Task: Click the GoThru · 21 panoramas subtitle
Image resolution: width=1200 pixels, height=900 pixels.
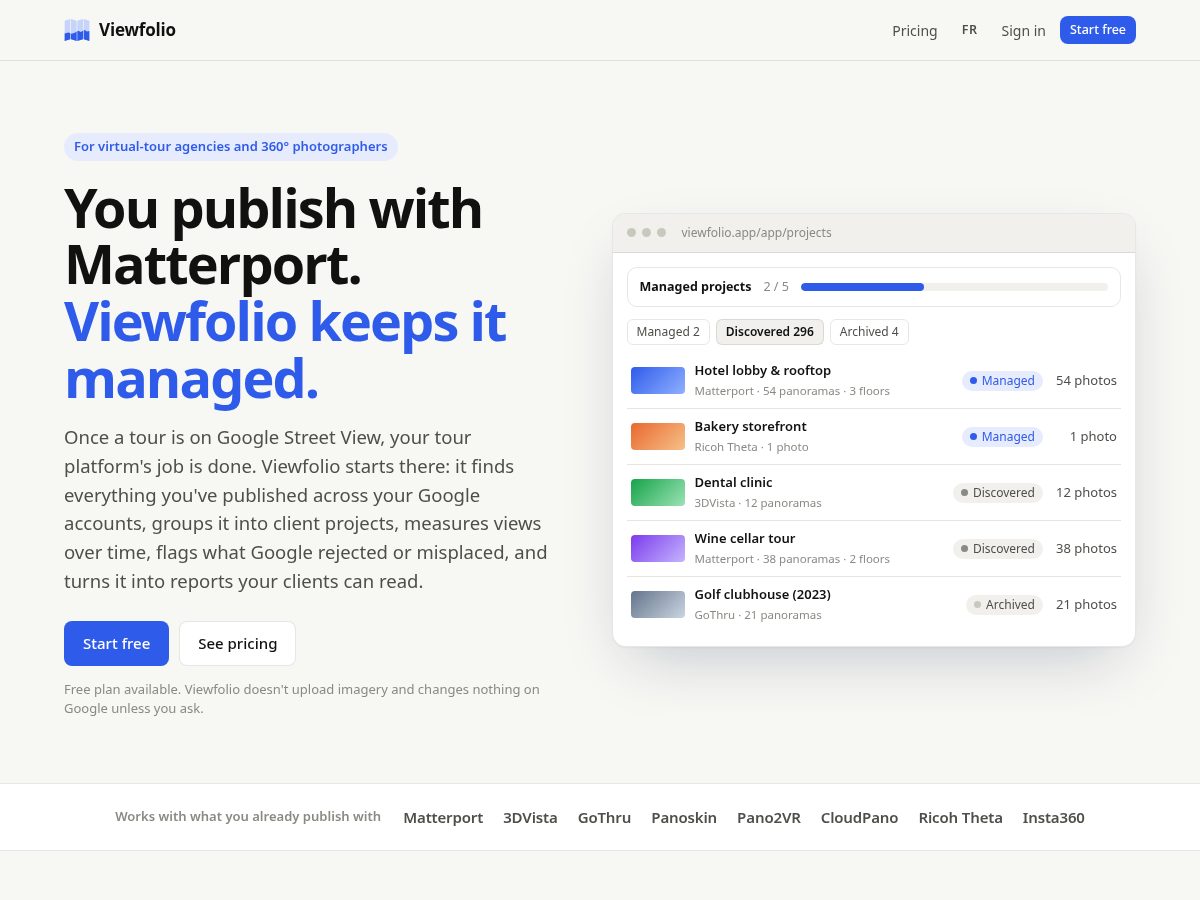Action: (758, 615)
